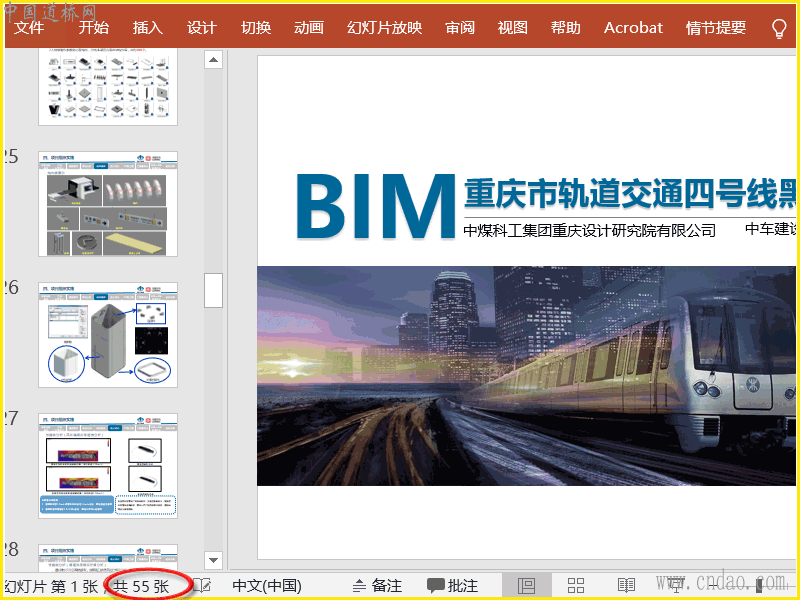The width and height of the screenshot is (800, 600).
Task: Click the '中煤科工集团重庆设计研究院有限公司' text
Action: tap(589, 231)
